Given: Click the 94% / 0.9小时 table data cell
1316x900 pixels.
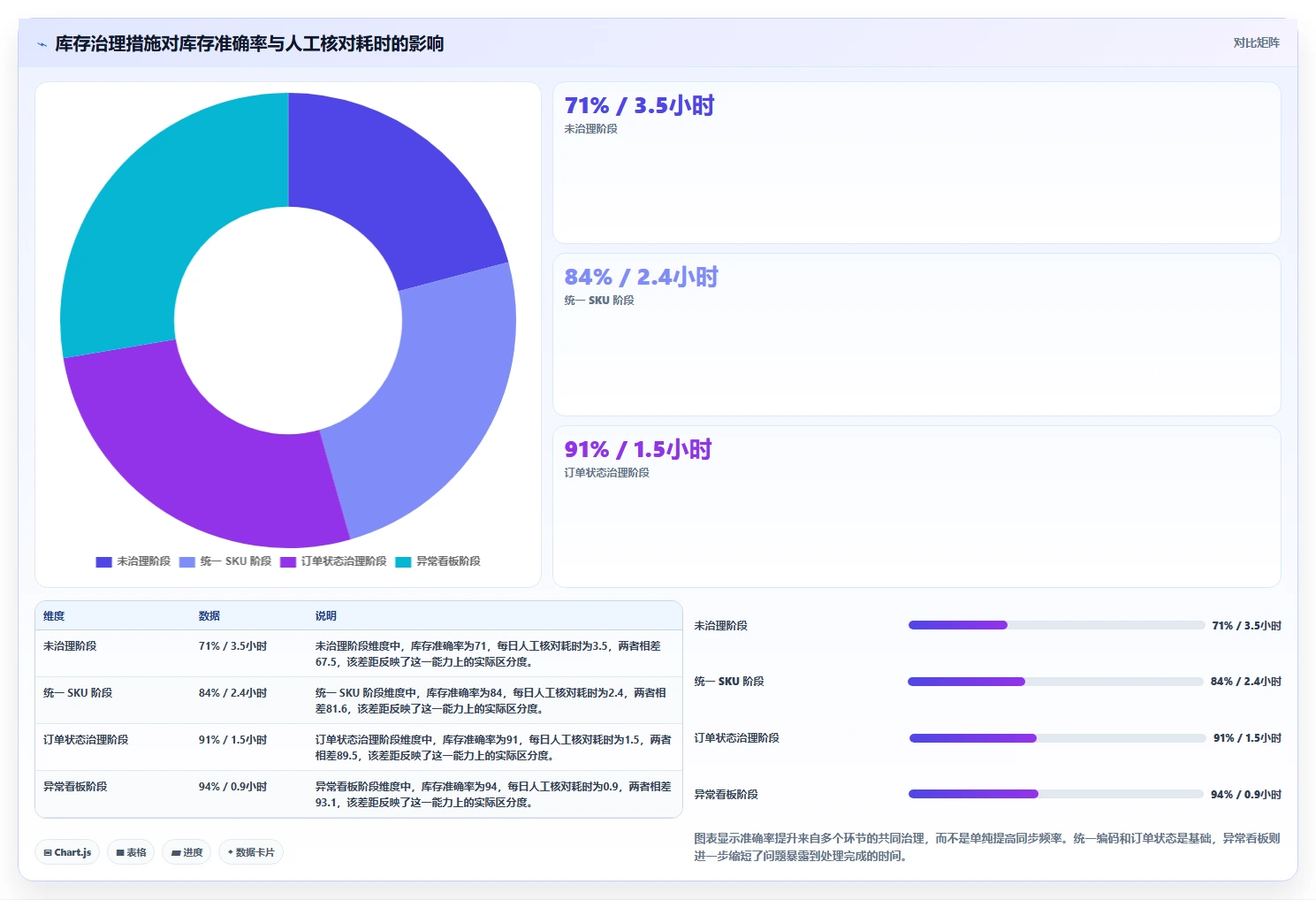Looking at the screenshot, I should [232, 787].
